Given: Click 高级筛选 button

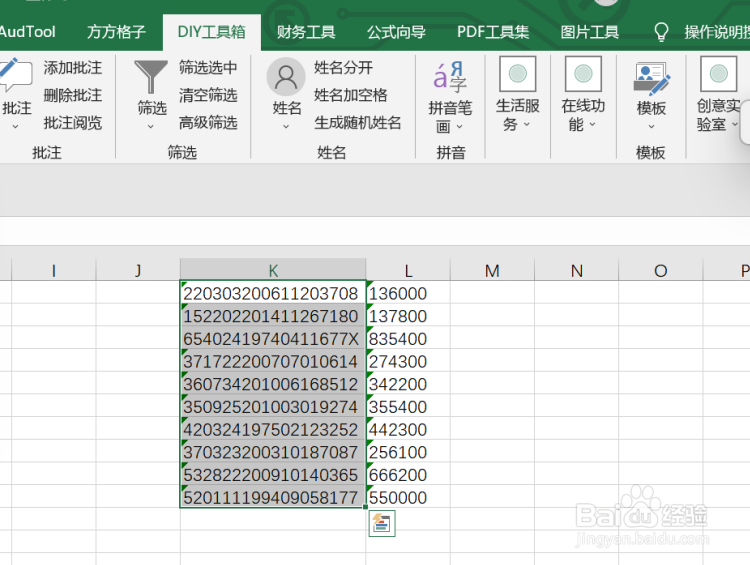Looking at the screenshot, I should coord(208,123).
